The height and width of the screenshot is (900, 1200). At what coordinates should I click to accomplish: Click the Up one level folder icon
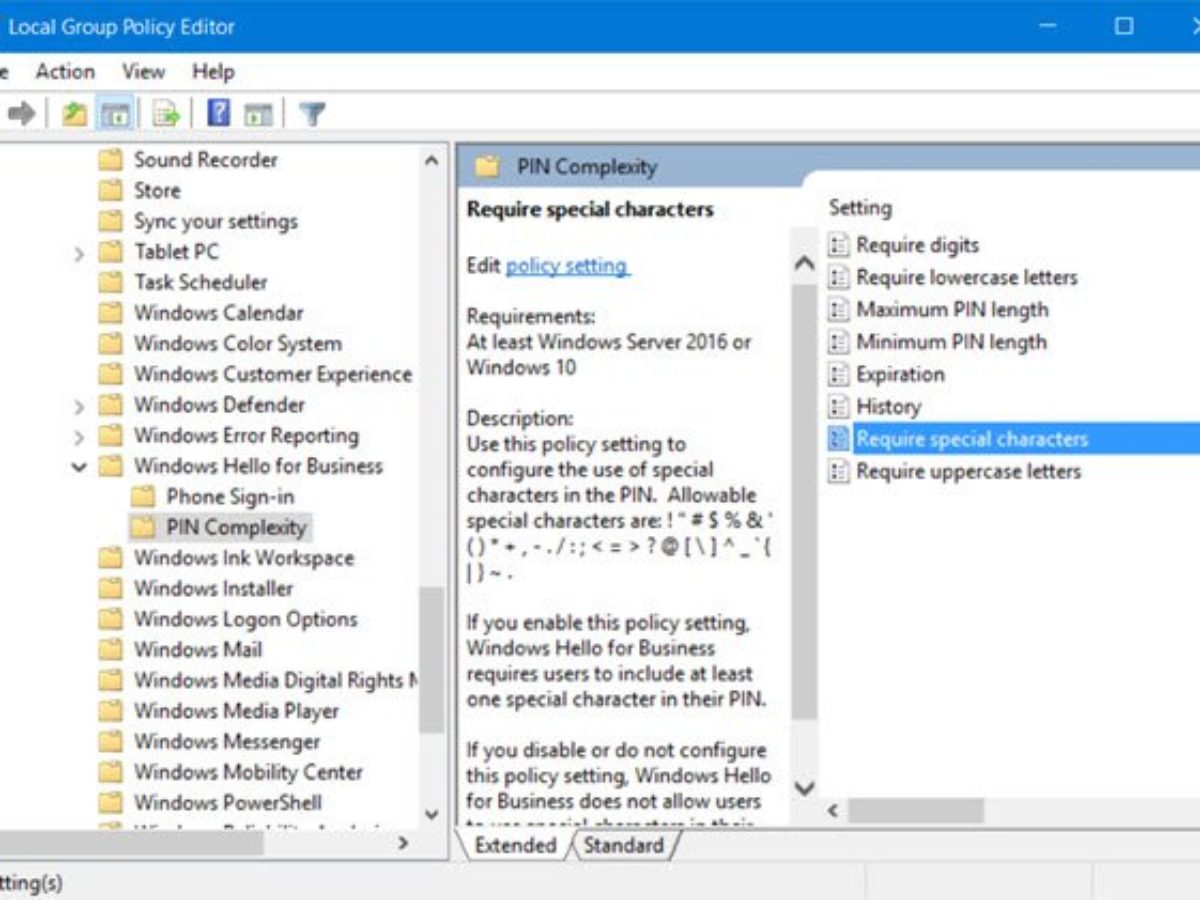click(74, 114)
